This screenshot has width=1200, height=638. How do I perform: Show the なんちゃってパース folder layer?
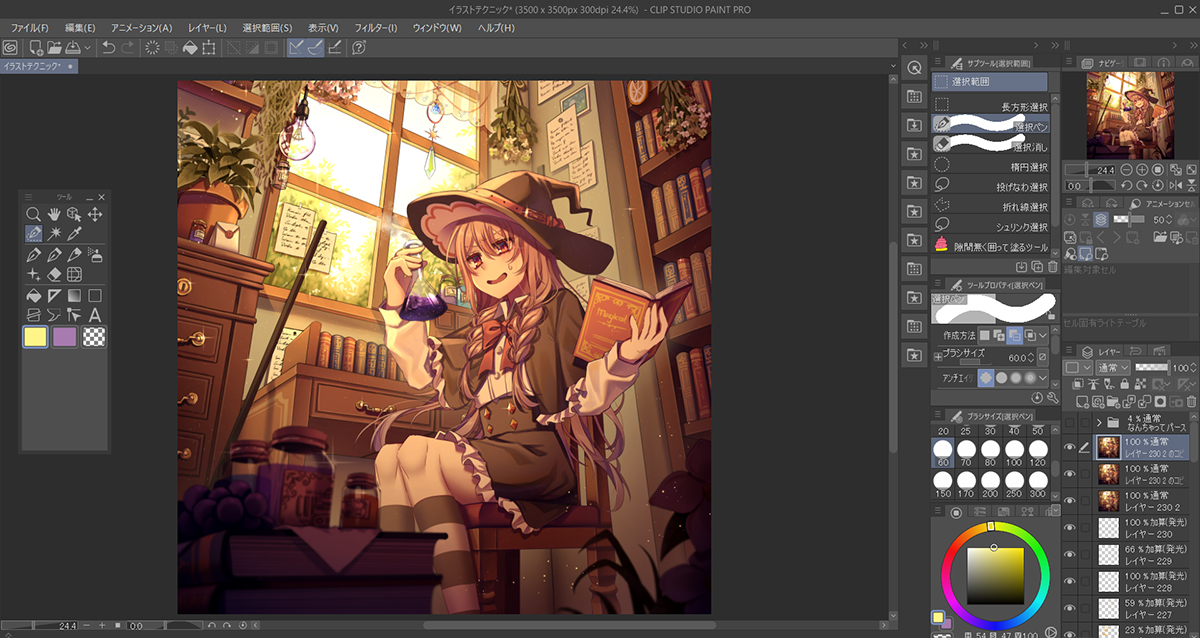coord(1069,422)
